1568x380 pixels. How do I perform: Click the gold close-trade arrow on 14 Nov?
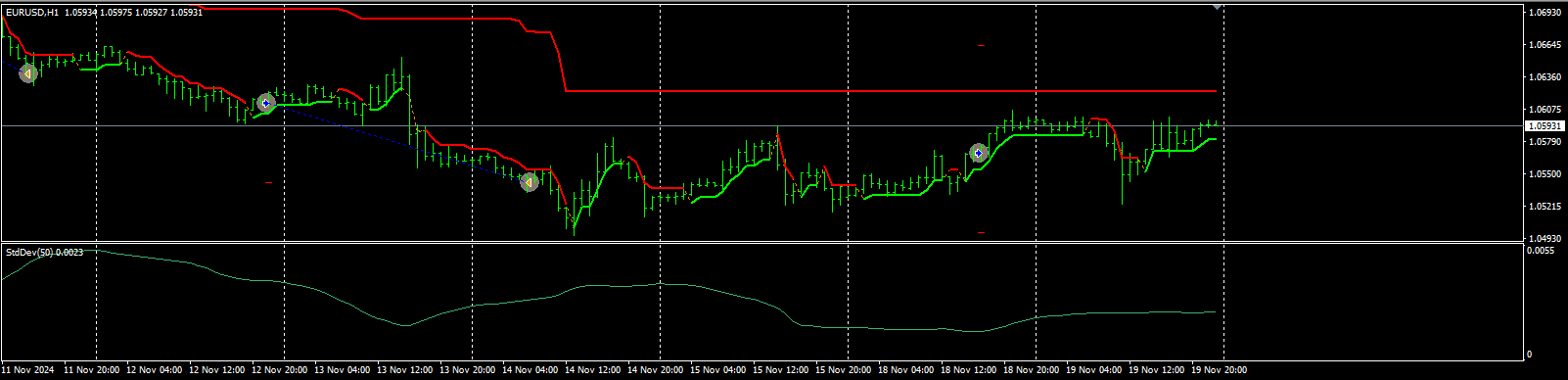click(529, 182)
